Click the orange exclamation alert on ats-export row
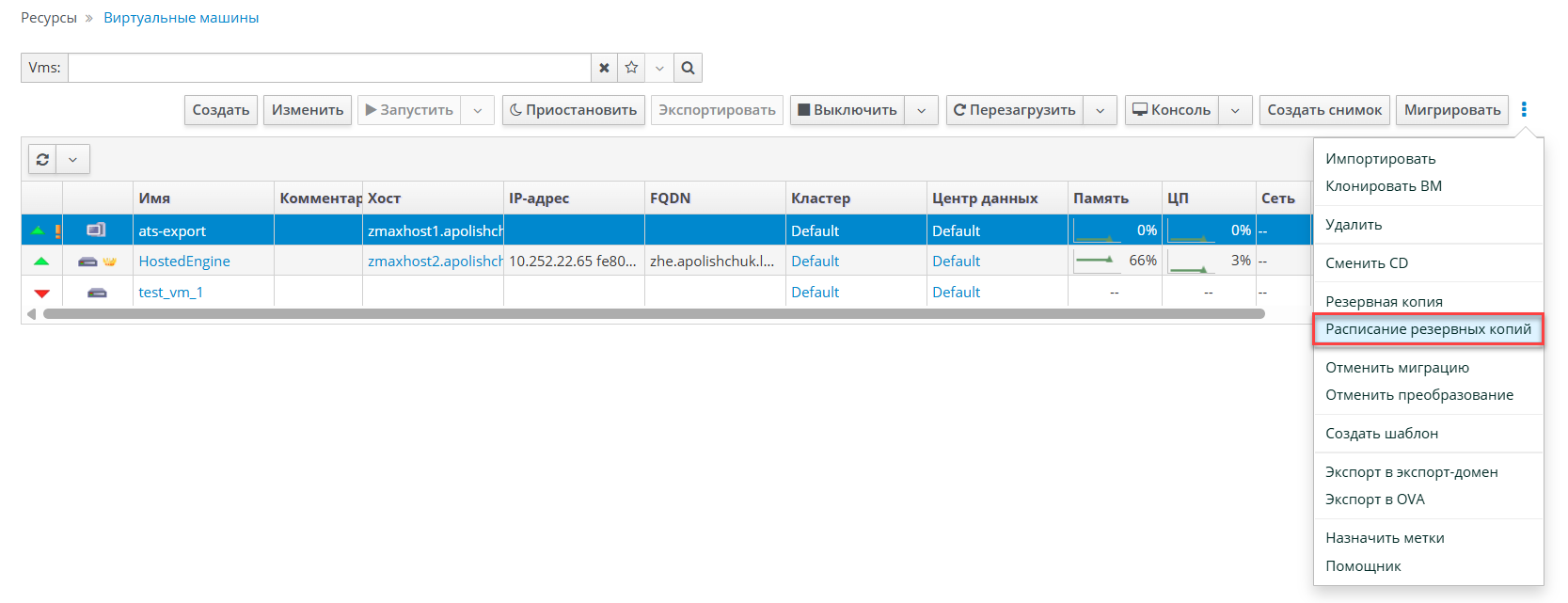Screen dimensions: 1568x603 (57, 230)
